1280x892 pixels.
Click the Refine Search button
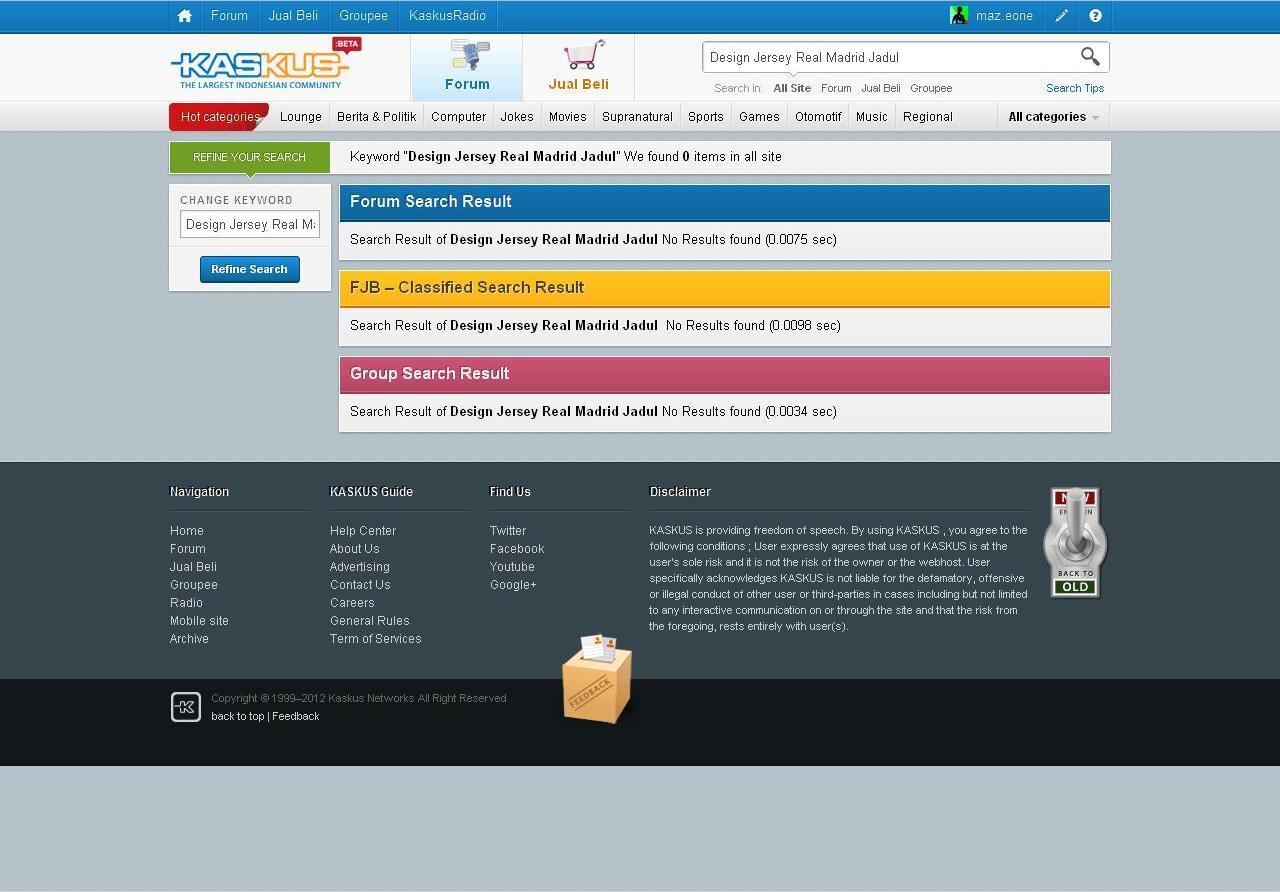tap(249, 269)
